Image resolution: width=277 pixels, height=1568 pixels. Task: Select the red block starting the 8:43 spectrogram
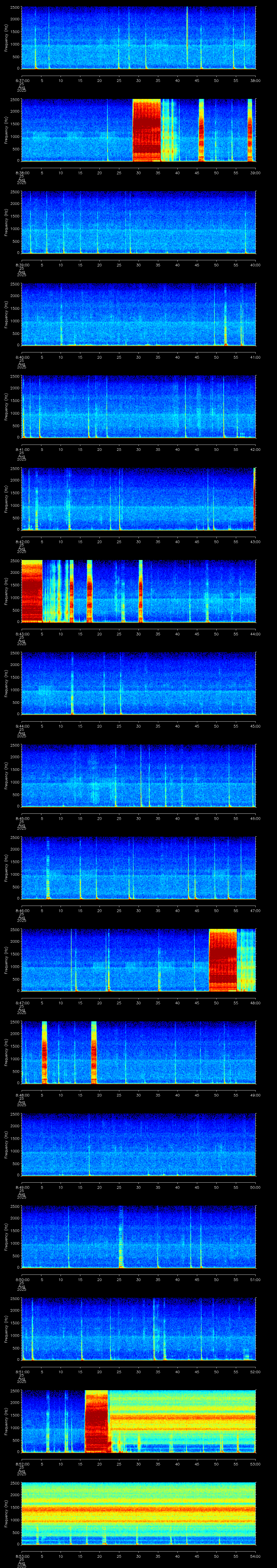coord(32,590)
